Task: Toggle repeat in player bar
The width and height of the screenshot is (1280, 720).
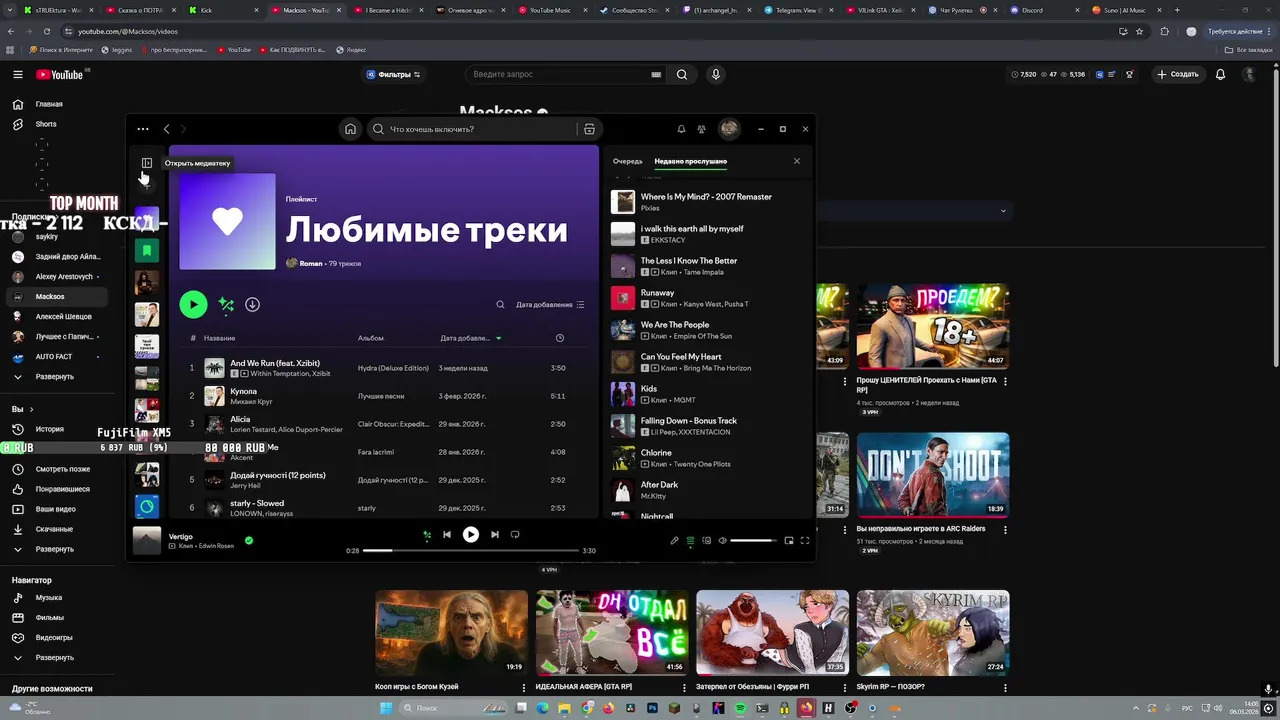Action: [x=515, y=534]
